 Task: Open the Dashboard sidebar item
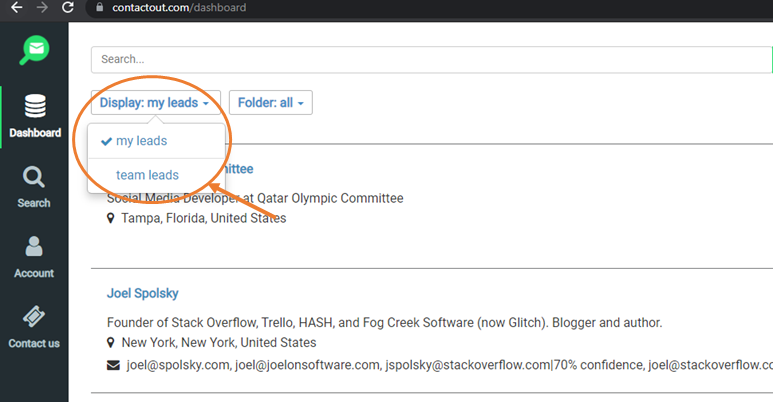tap(35, 116)
